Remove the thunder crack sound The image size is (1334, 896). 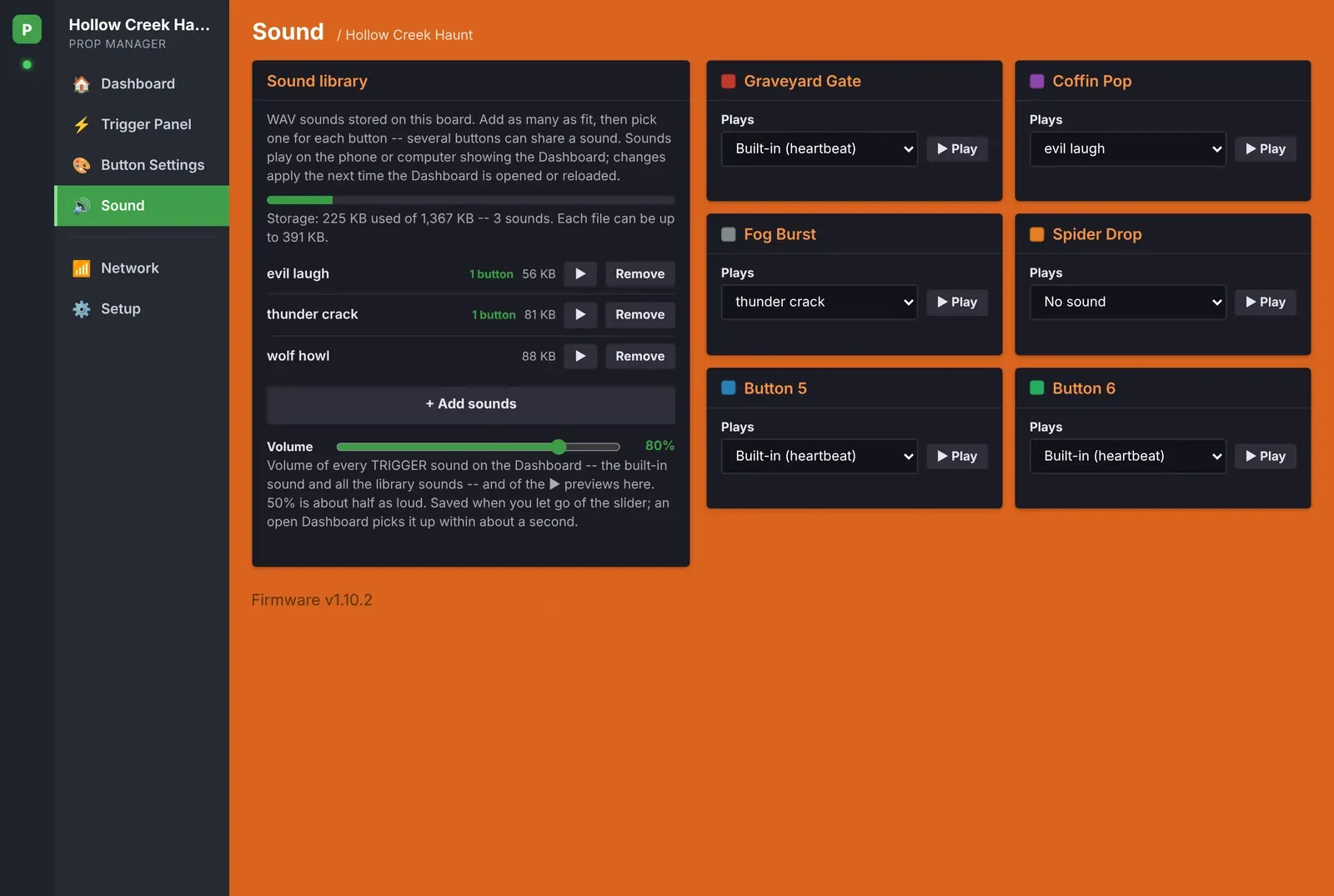640,315
